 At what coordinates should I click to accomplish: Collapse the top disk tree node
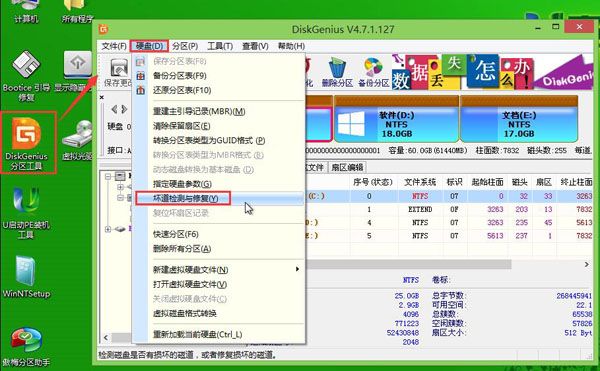[x=108, y=176]
